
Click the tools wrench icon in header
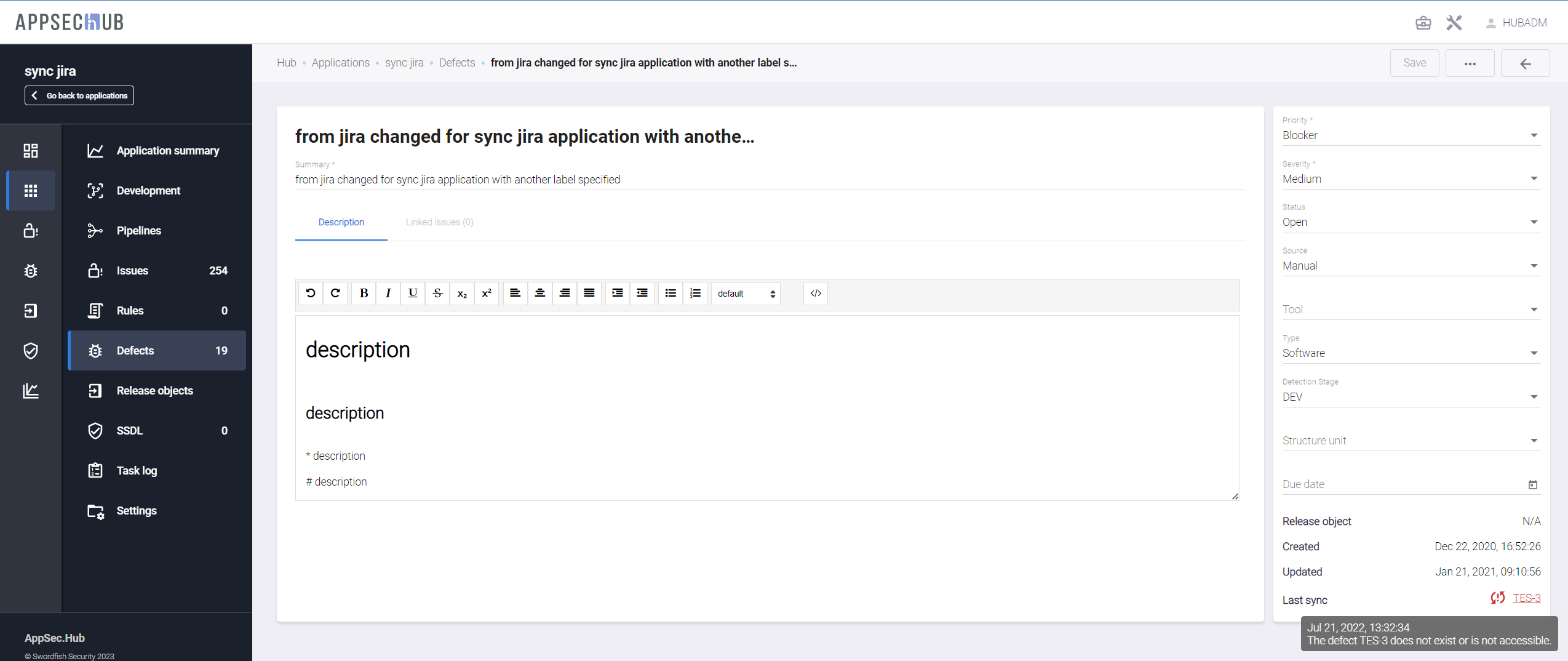coord(1454,23)
